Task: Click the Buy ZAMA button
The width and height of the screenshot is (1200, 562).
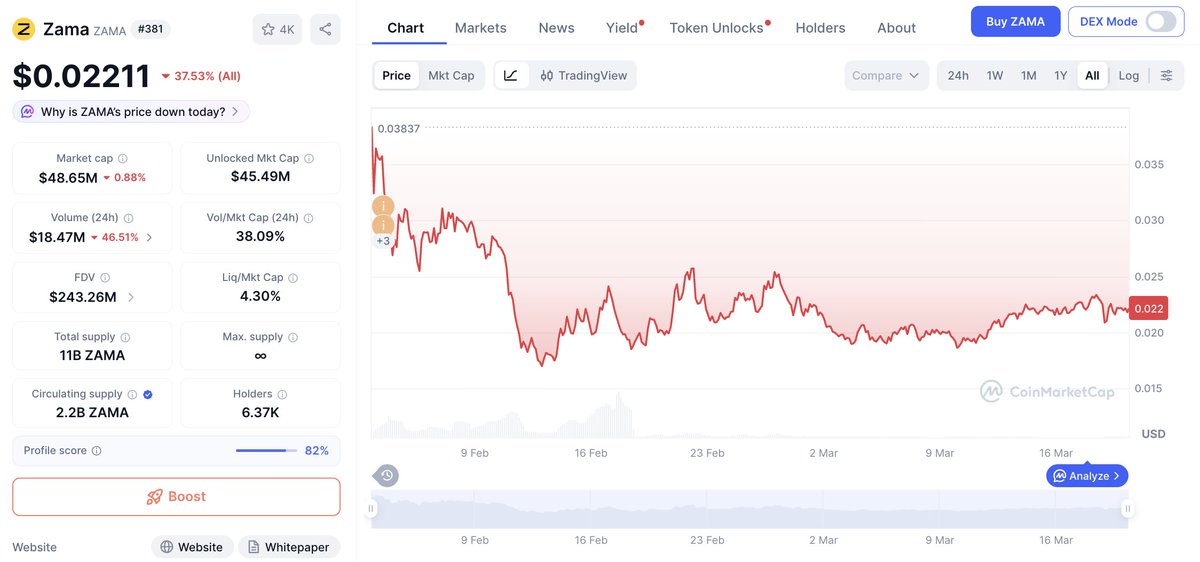Action: (1015, 22)
